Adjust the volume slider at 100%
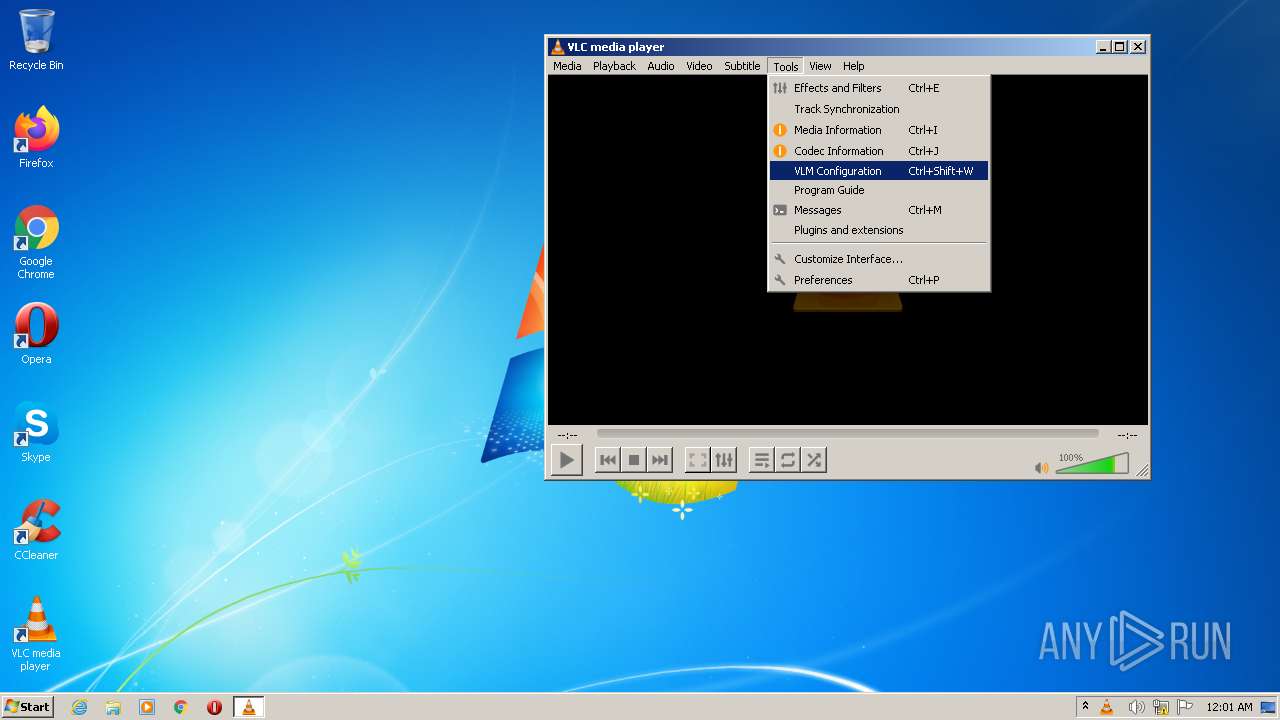This screenshot has width=1280, height=720. [1092, 464]
